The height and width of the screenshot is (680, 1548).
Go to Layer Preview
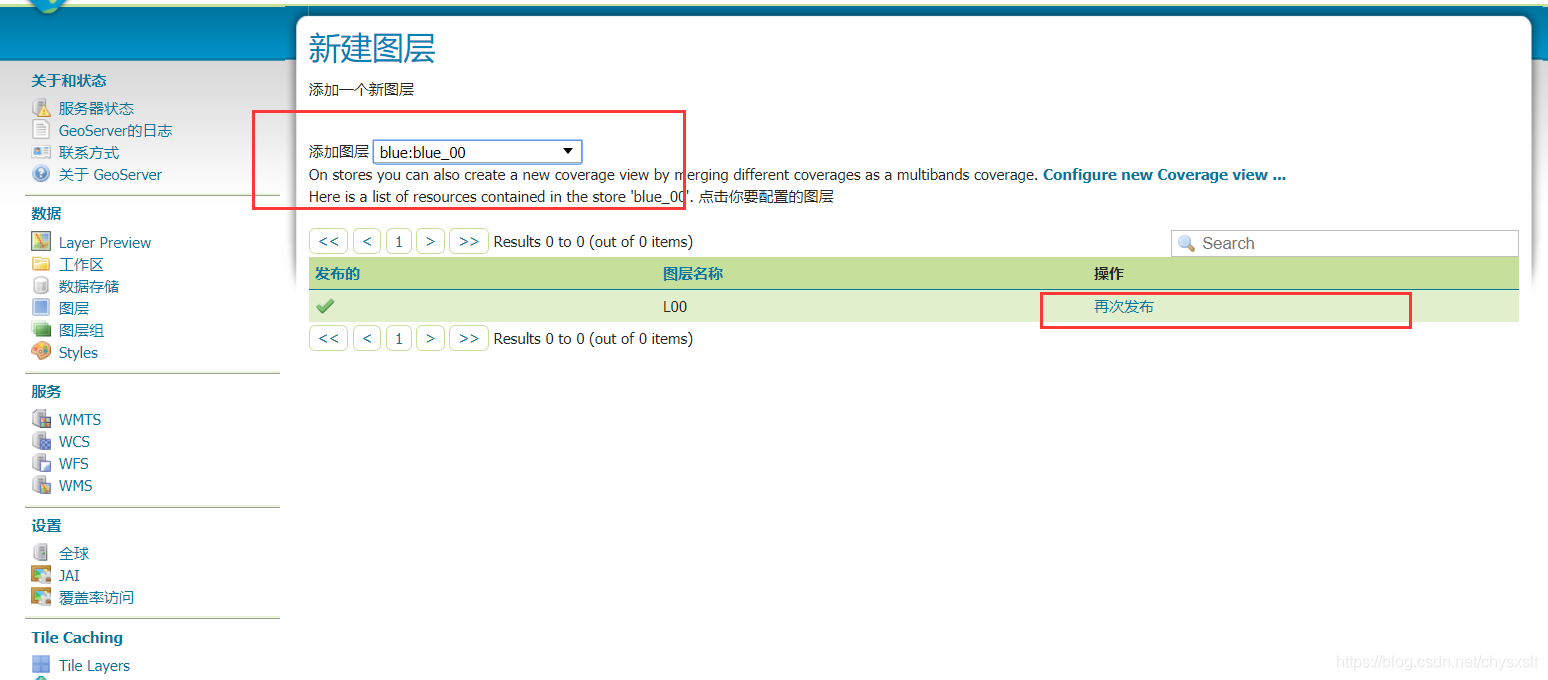[105, 242]
